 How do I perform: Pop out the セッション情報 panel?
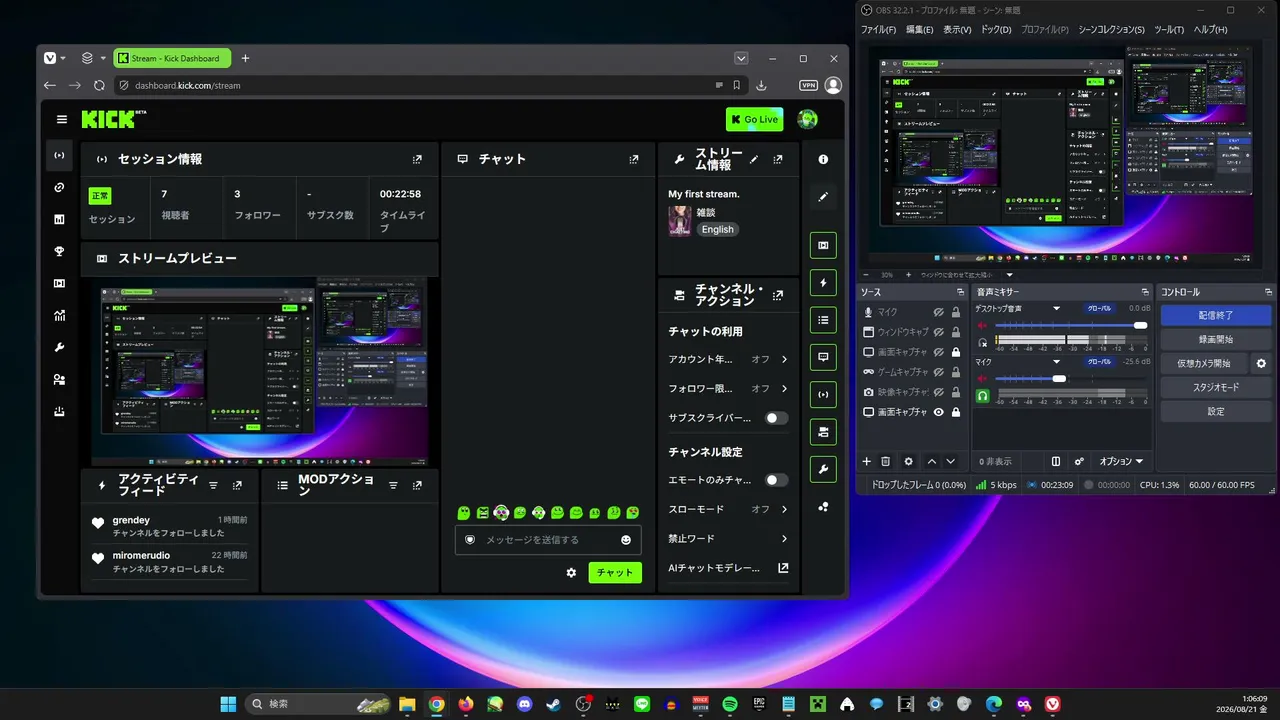417,159
